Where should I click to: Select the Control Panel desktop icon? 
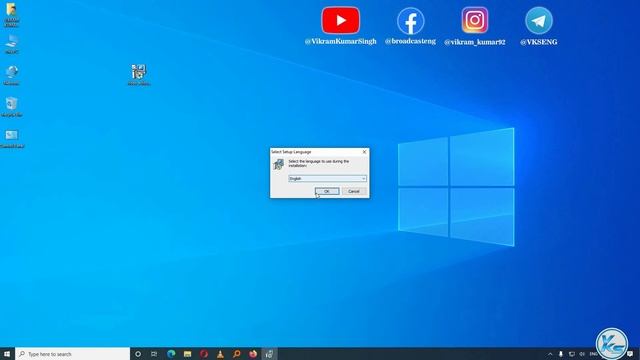coord(12,138)
